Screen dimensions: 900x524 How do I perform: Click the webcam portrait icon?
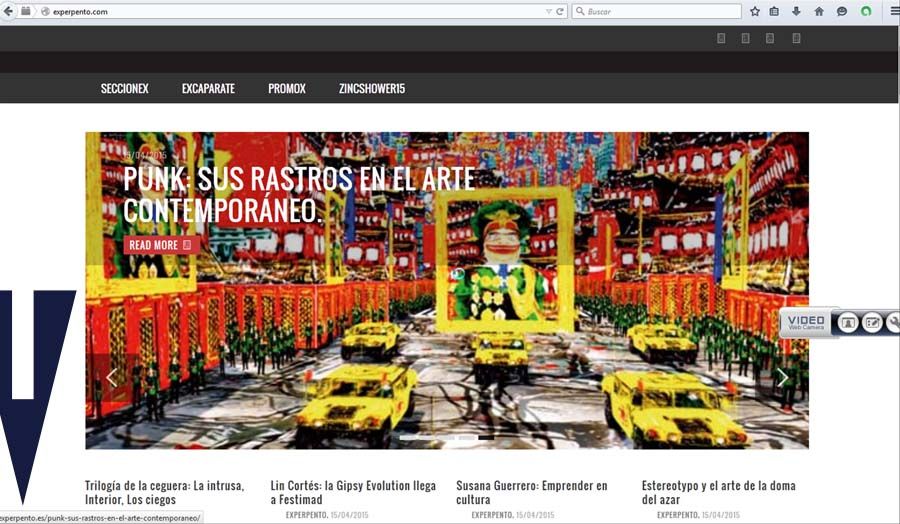[x=848, y=323]
